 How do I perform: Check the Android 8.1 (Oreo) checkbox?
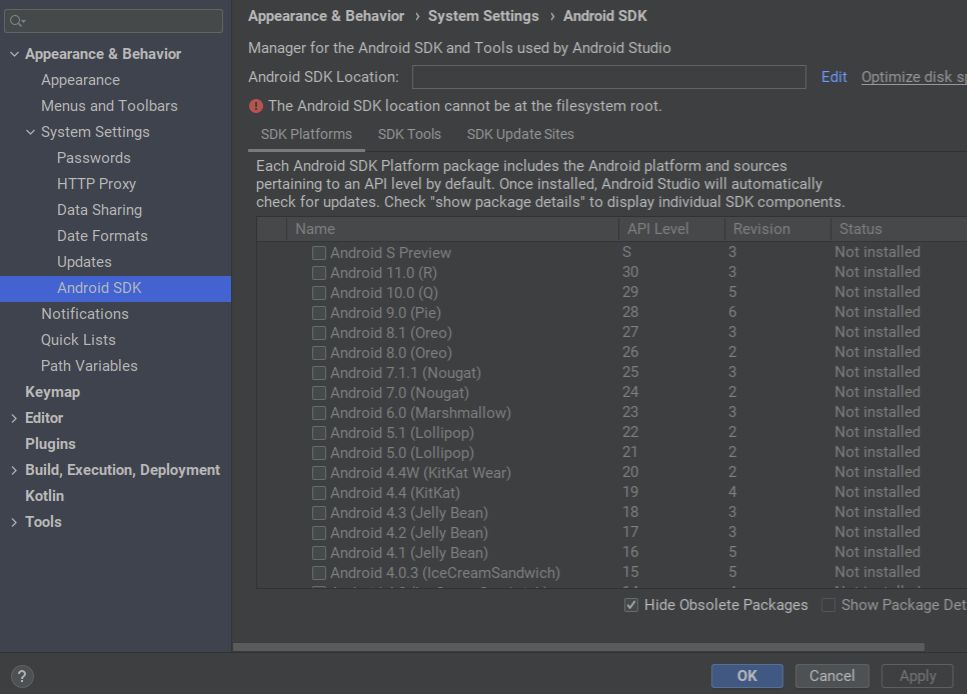pos(319,333)
